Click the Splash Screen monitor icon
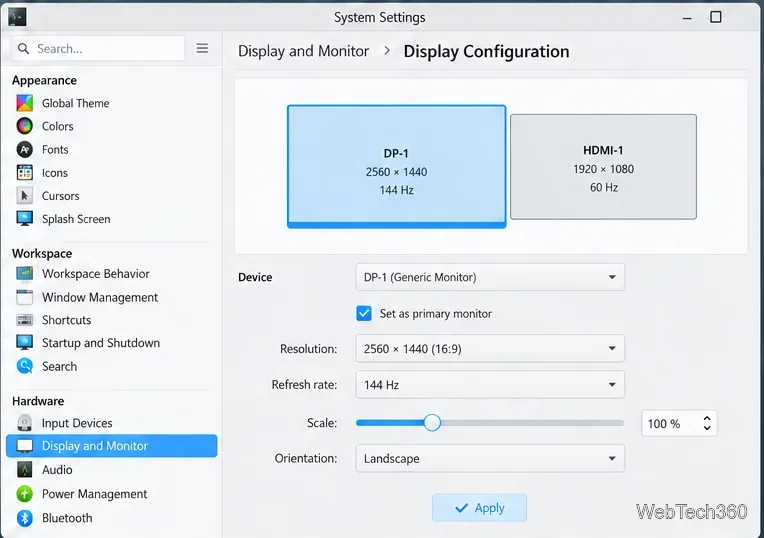The image size is (764, 538). point(24,218)
